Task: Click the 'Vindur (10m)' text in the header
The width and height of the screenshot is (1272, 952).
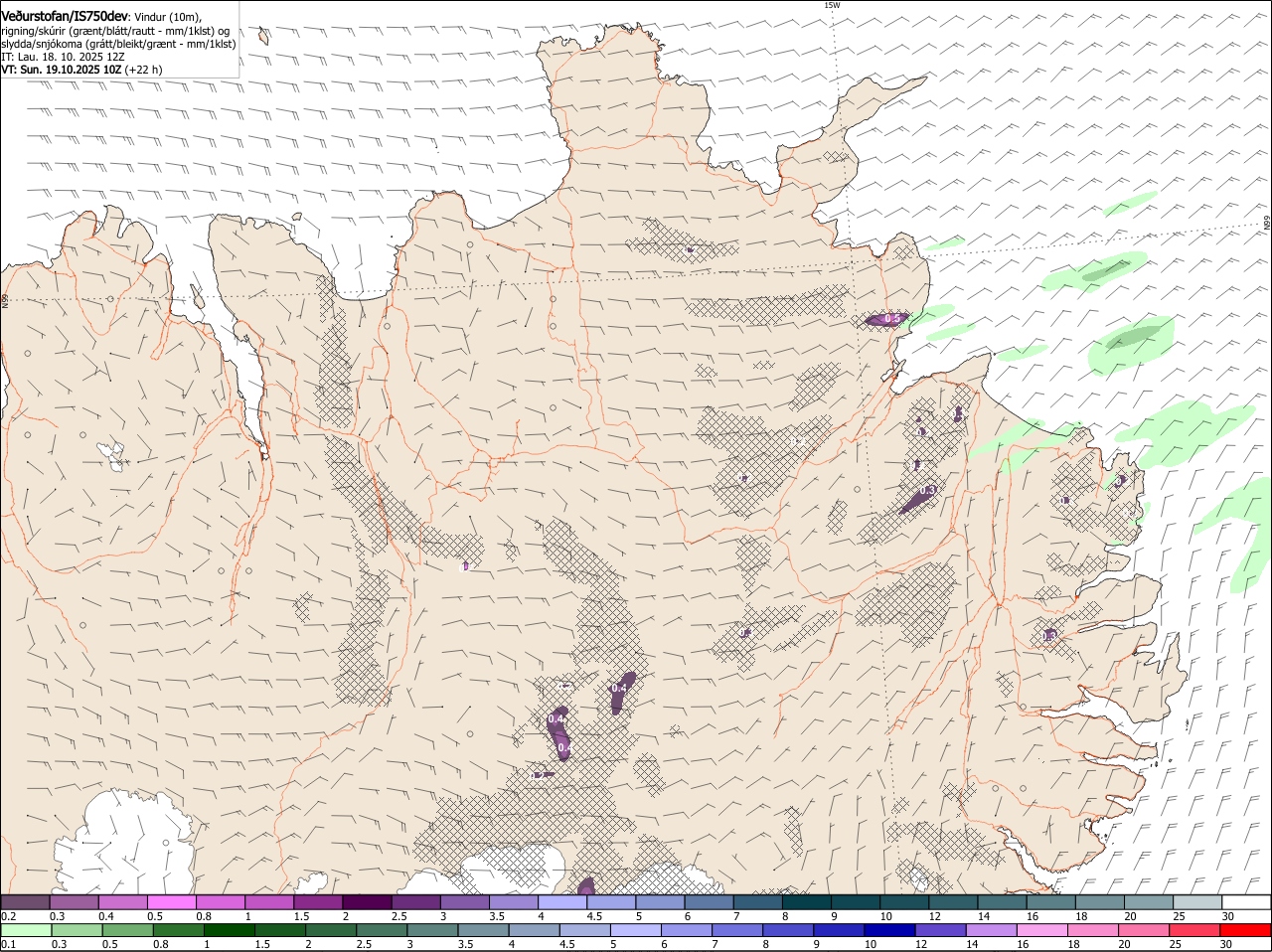Action: click(168, 17)
